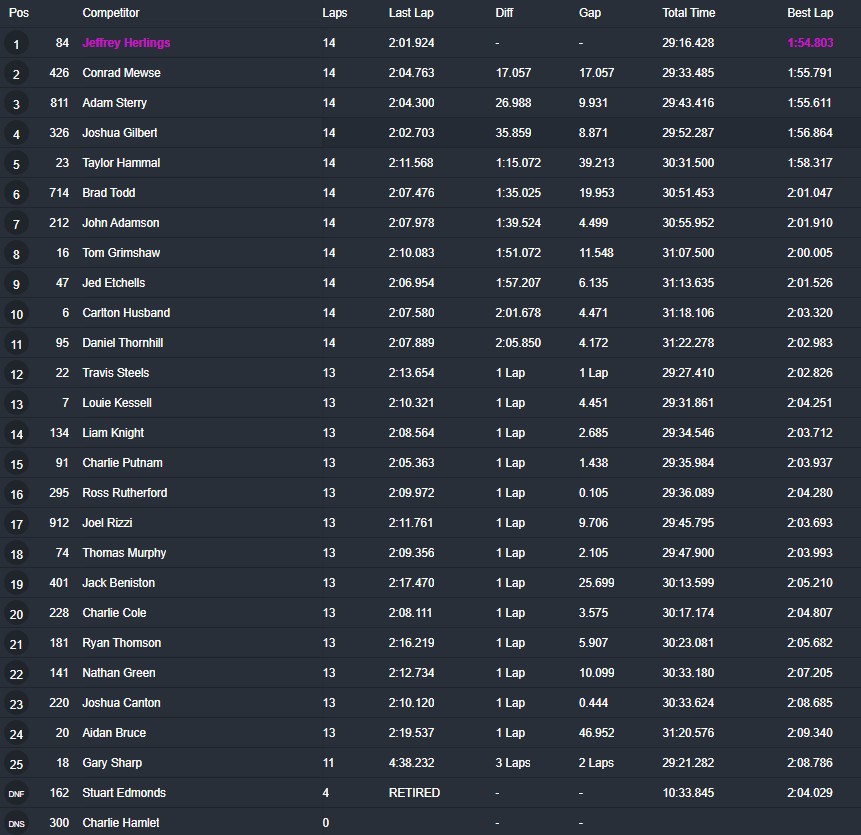Select Travis Steels competitor name
This screenshot has height=835, width=861.
(116, 373)
